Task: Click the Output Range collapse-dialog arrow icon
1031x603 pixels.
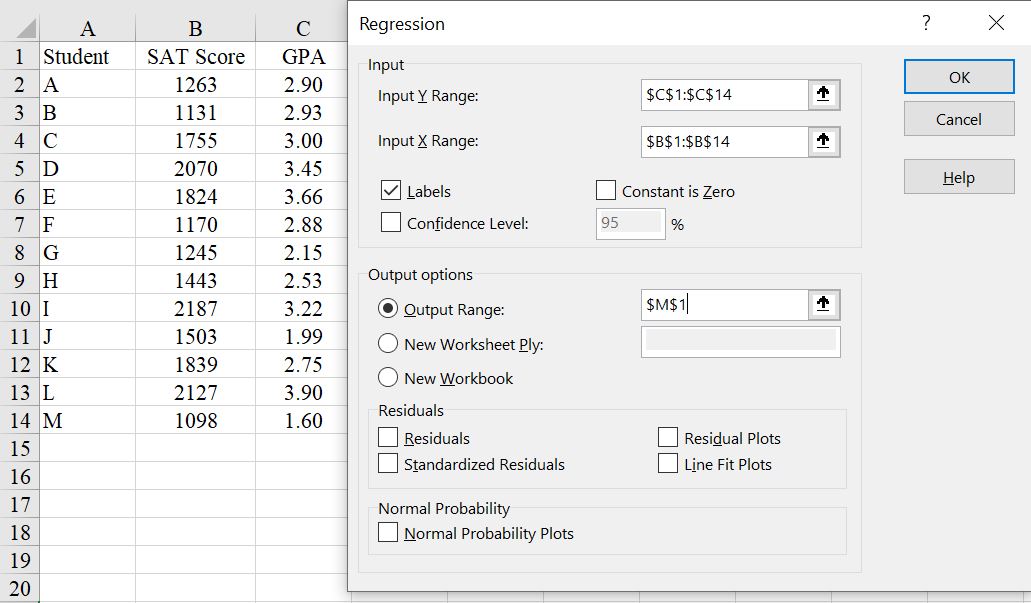Action: 823,305
